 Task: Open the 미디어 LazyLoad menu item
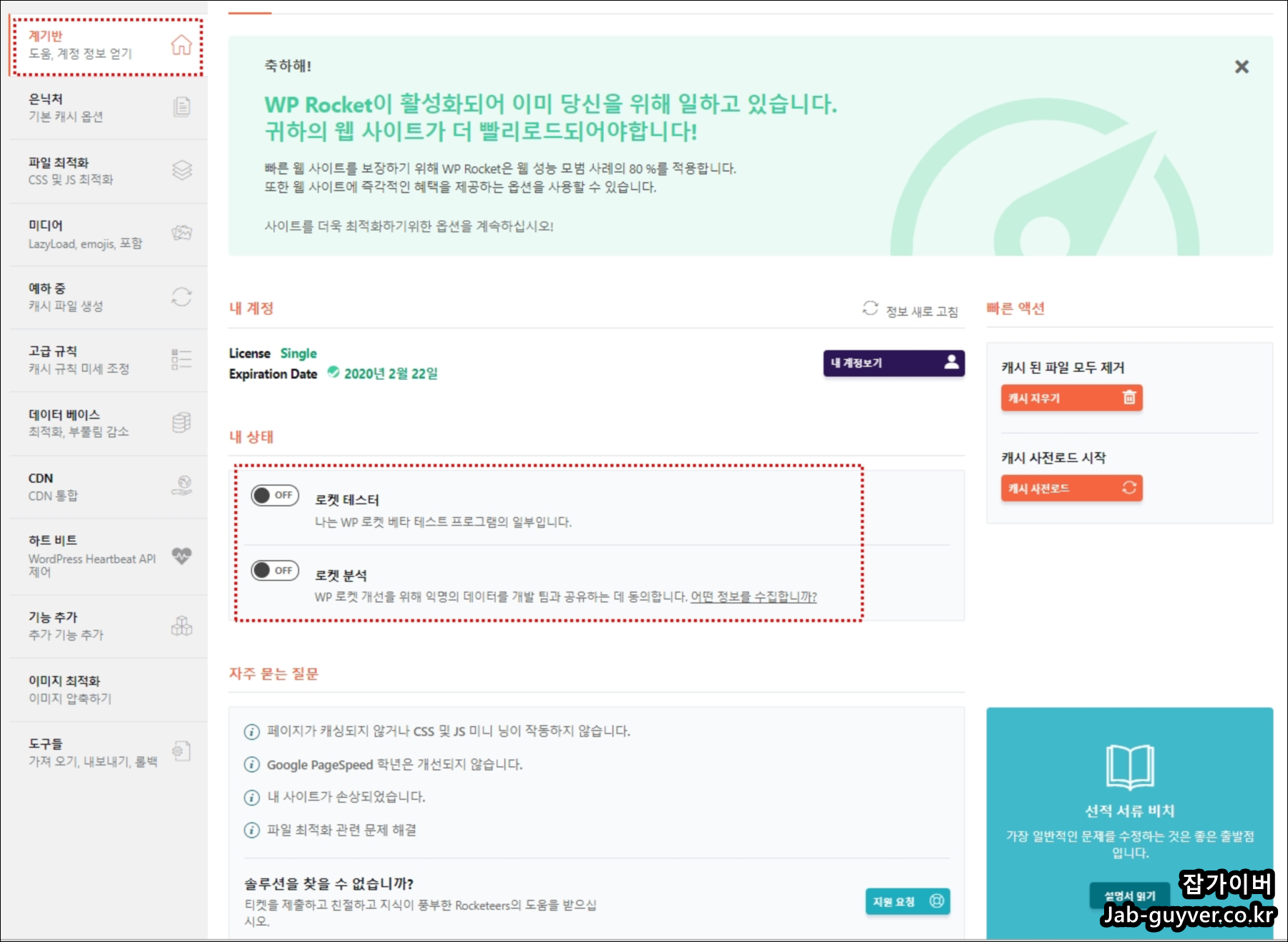109,234
